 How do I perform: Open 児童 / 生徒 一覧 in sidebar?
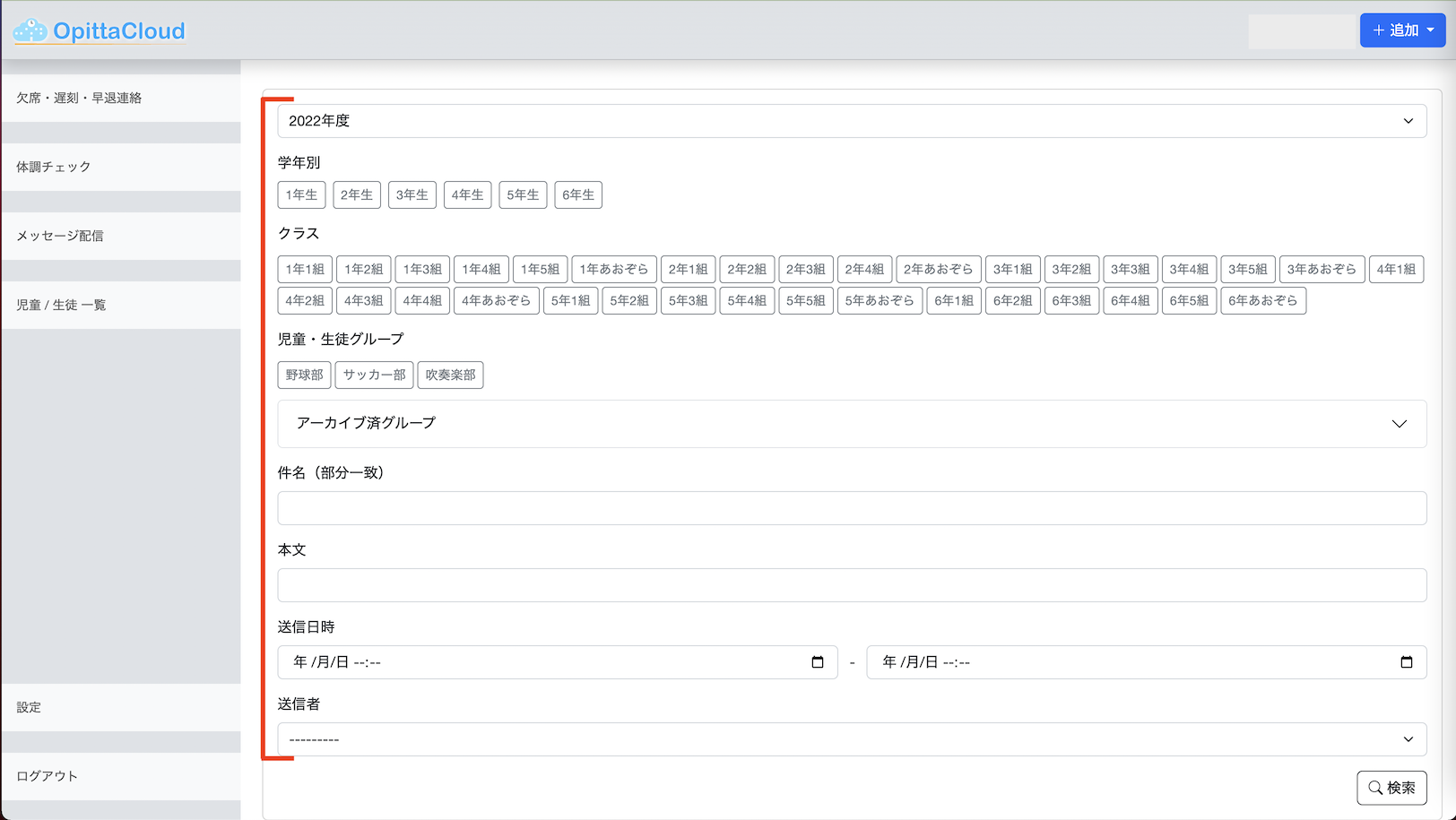[x=121, y=305]
